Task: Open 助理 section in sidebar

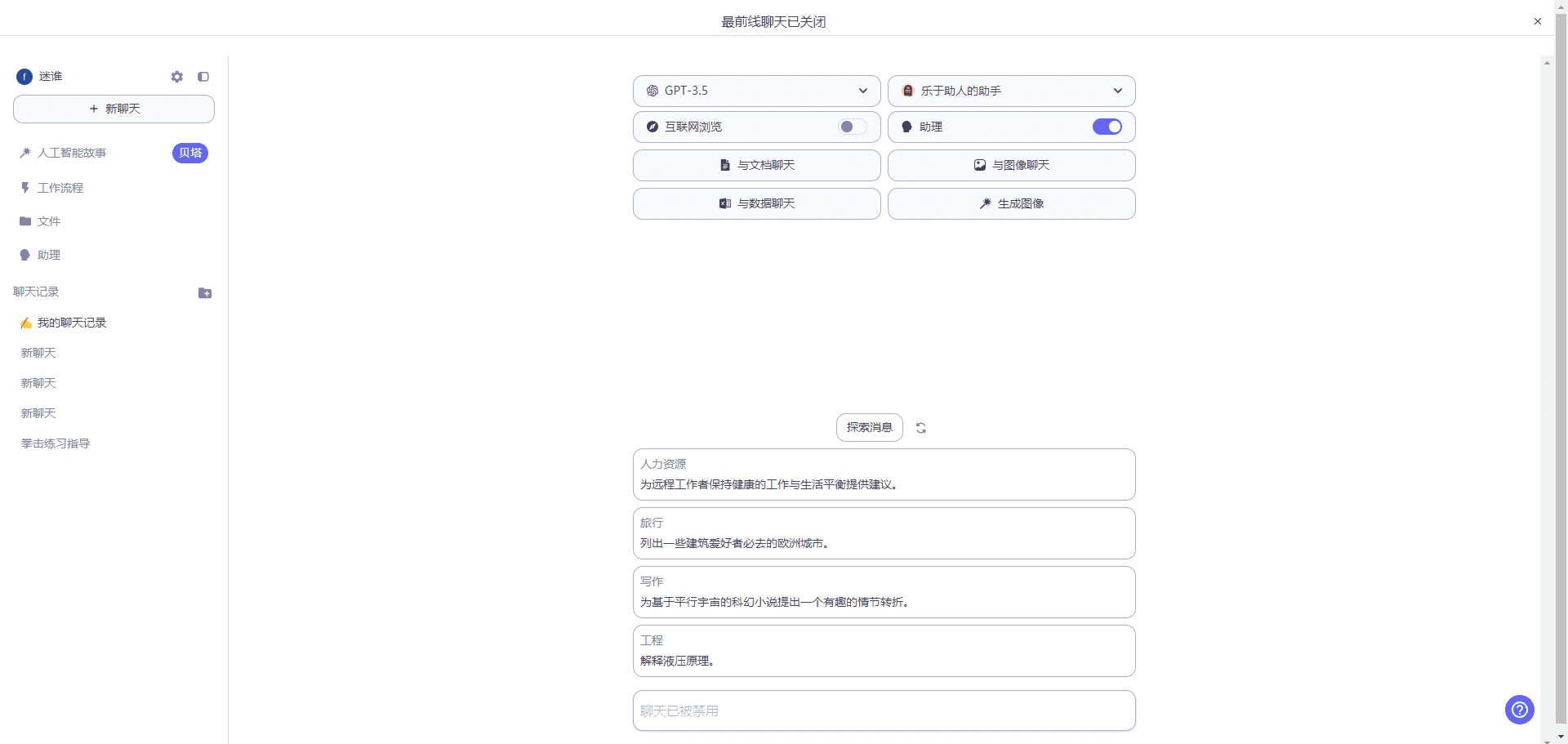Action: (49, 255)
